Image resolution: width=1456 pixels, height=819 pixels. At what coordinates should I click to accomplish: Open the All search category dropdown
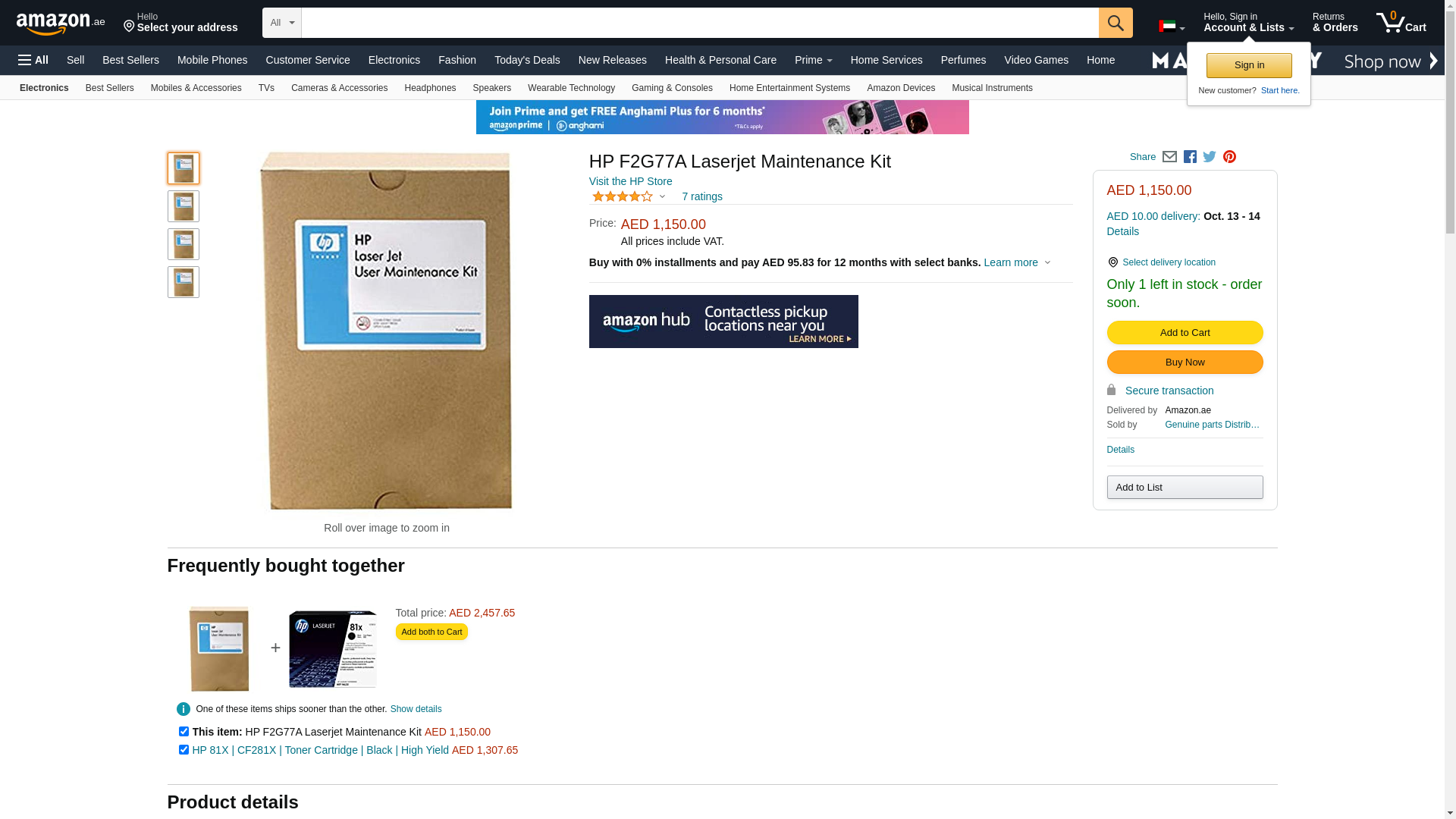click(282, 23)
